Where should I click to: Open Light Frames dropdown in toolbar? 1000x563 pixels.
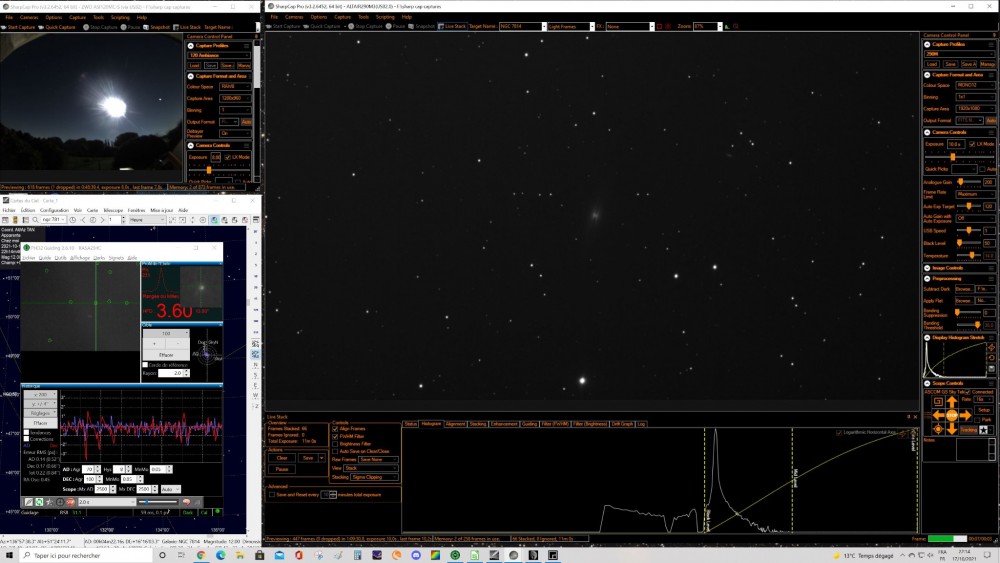pyautogui.click(x=571, y=26)
